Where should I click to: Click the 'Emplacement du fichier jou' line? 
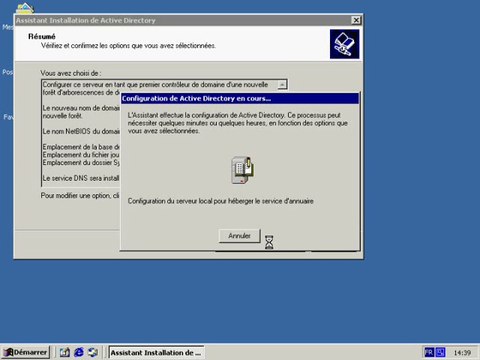click(x=81, y=155)
